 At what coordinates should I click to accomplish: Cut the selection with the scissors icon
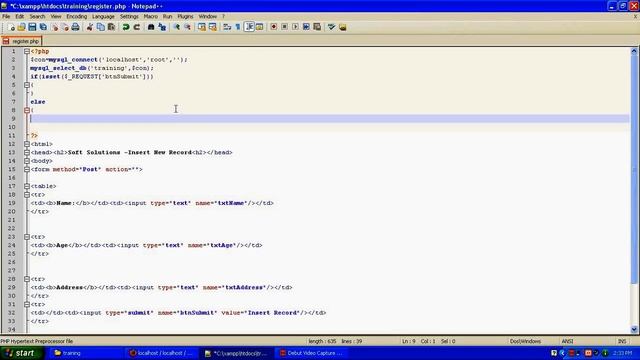90,27
